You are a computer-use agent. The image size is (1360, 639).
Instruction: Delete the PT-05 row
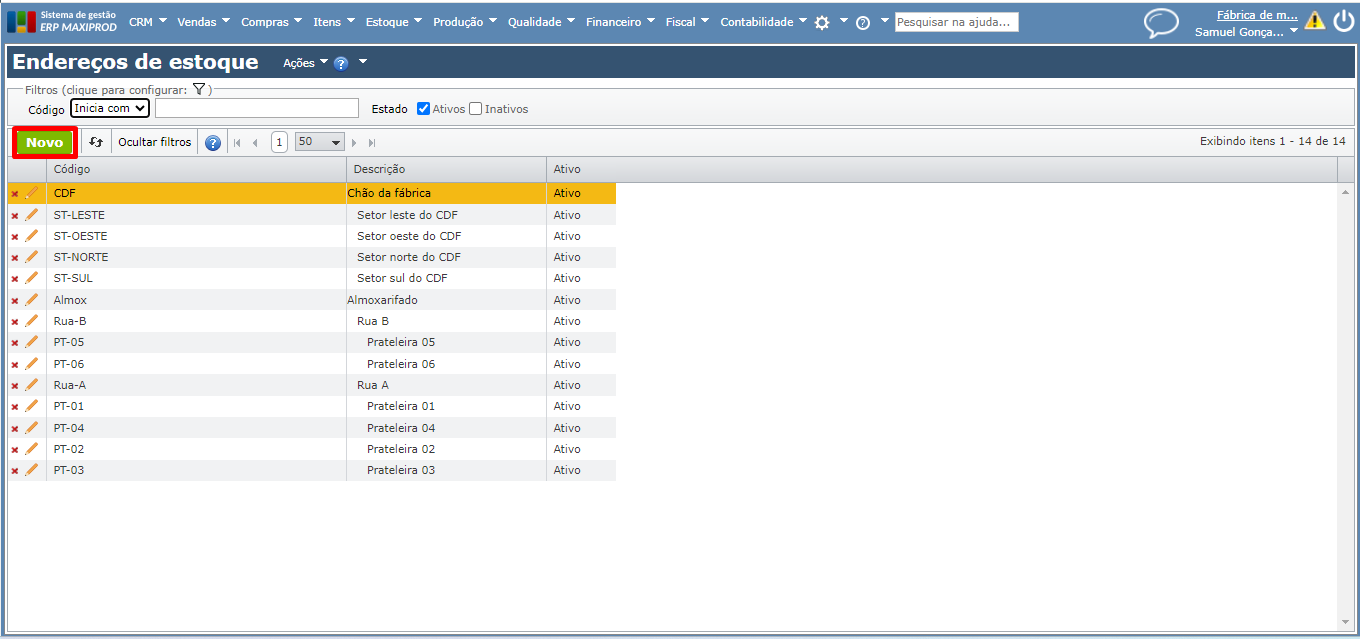point(15,343)
